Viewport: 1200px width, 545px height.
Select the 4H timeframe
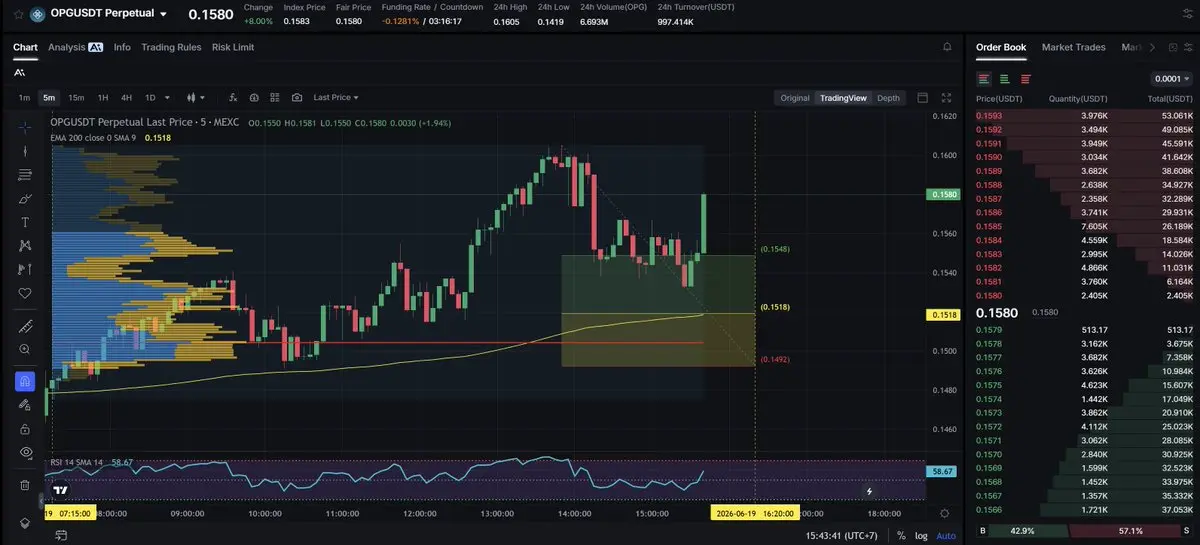point(127,98)
